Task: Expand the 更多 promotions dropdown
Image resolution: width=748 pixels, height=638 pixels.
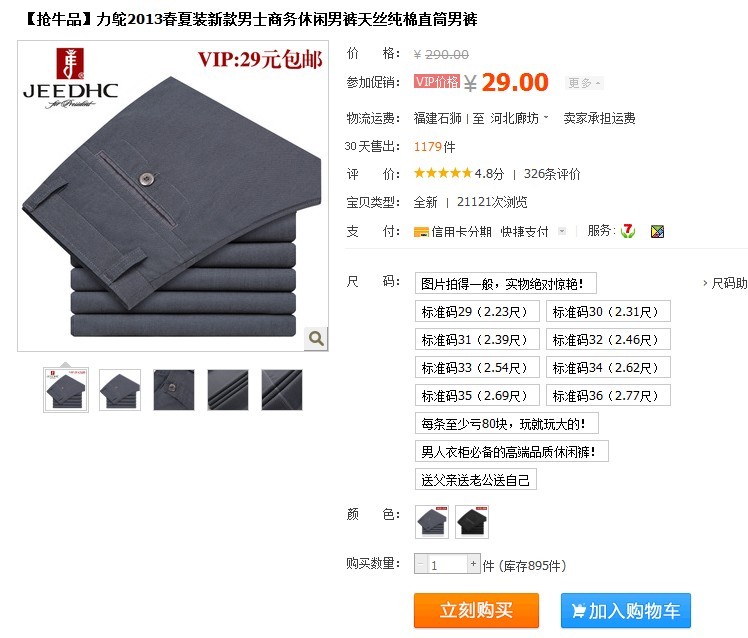Action: pyautogui.click(x=584, y=83)
